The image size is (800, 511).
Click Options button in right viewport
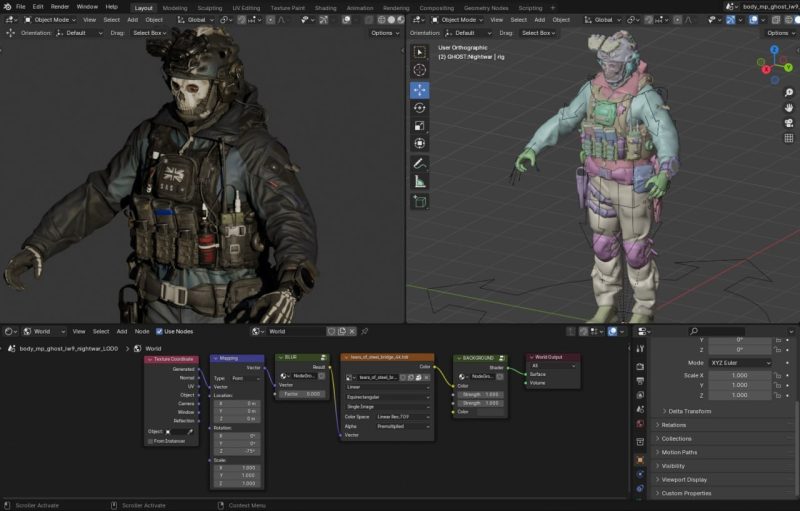pyautogui.click(x=779, y=33)
